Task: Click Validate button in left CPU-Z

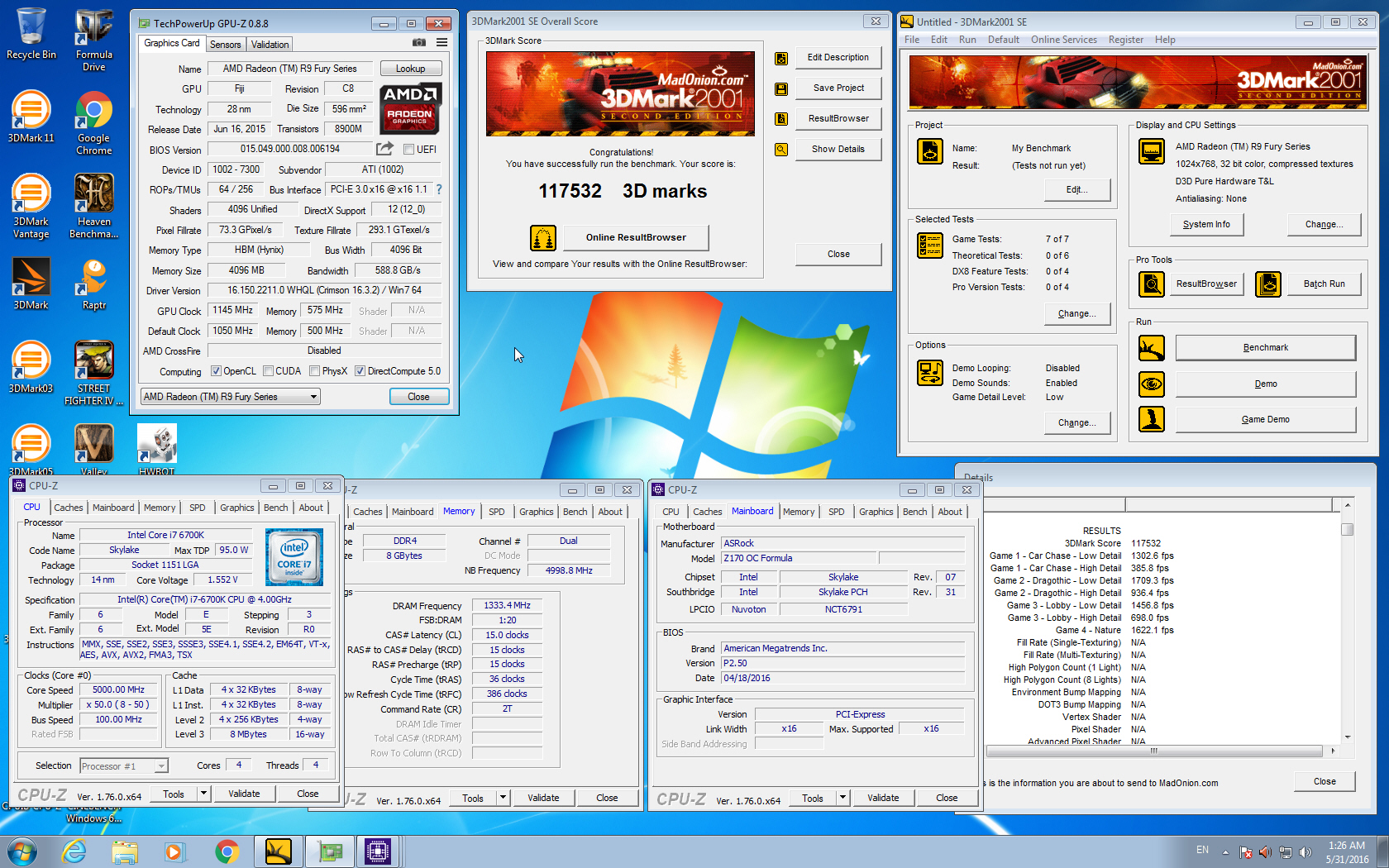Action: (244, 794)
